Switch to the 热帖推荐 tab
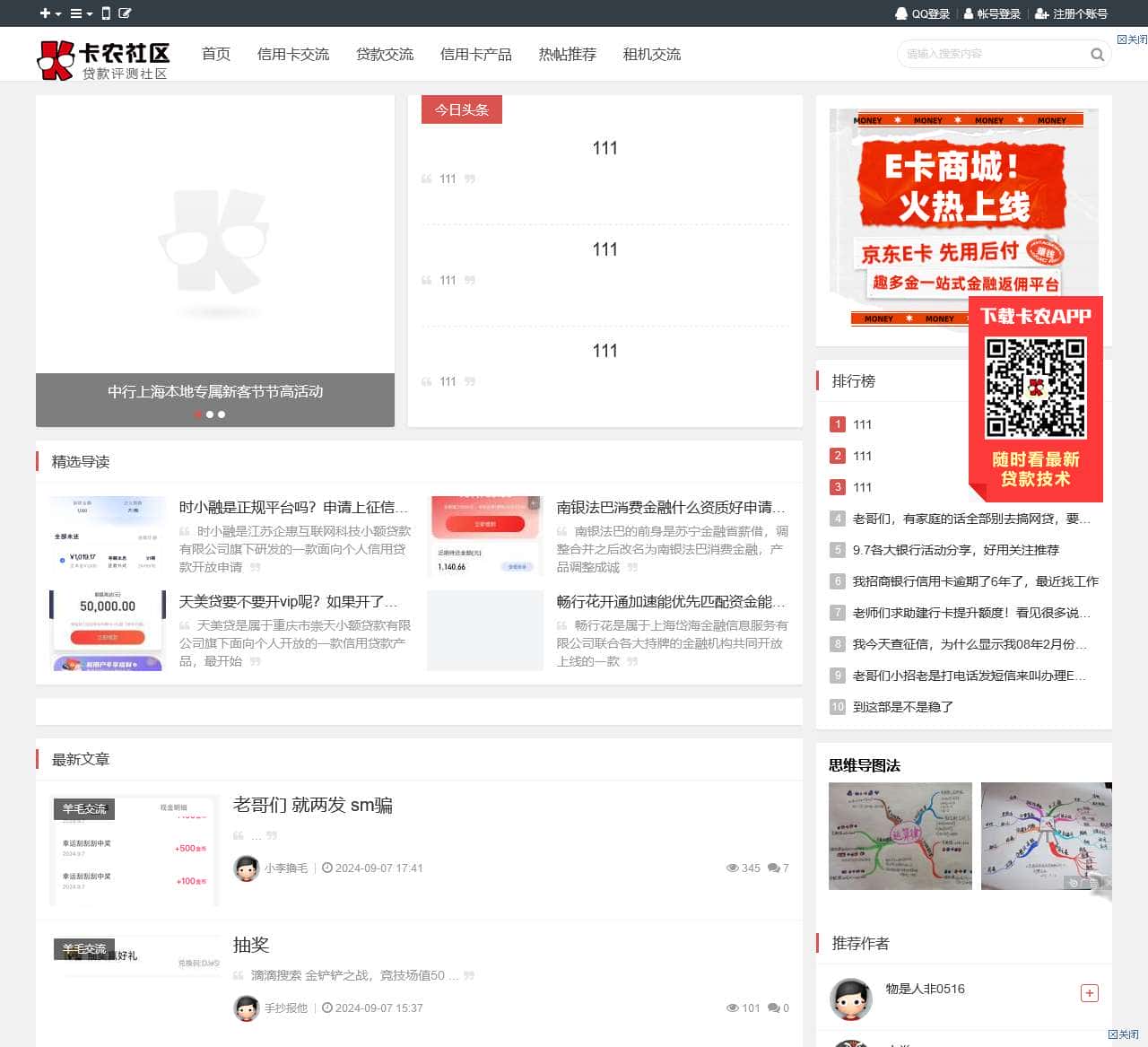 click(x=567, y=54)
